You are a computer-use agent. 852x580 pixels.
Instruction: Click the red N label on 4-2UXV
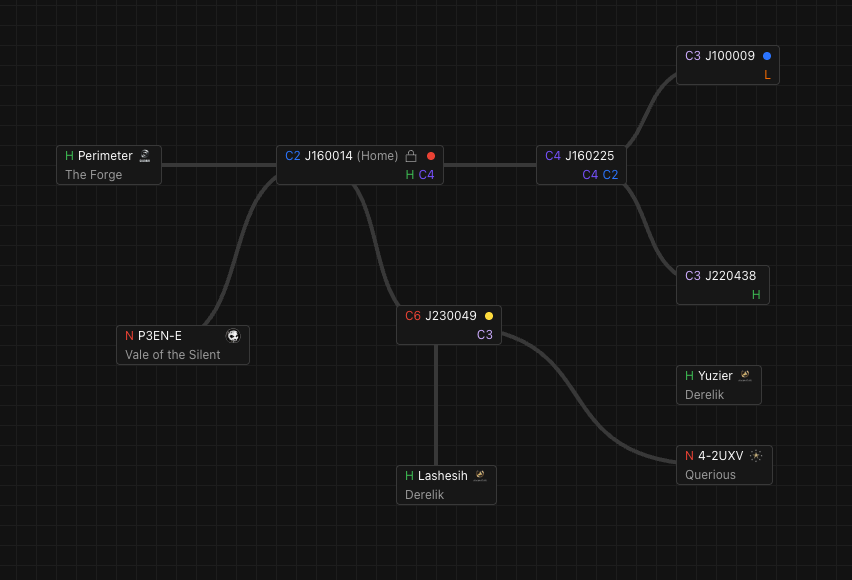click(x=689, y=456)
